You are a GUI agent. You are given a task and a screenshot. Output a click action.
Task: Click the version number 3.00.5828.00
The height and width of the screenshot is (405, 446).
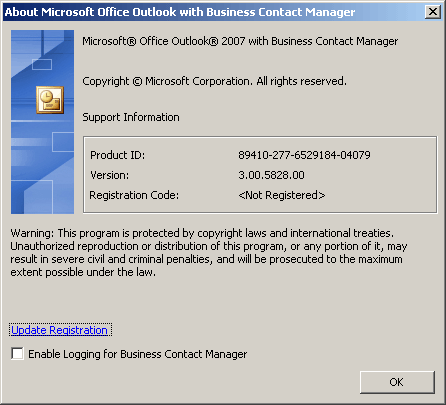click(271, 175)
